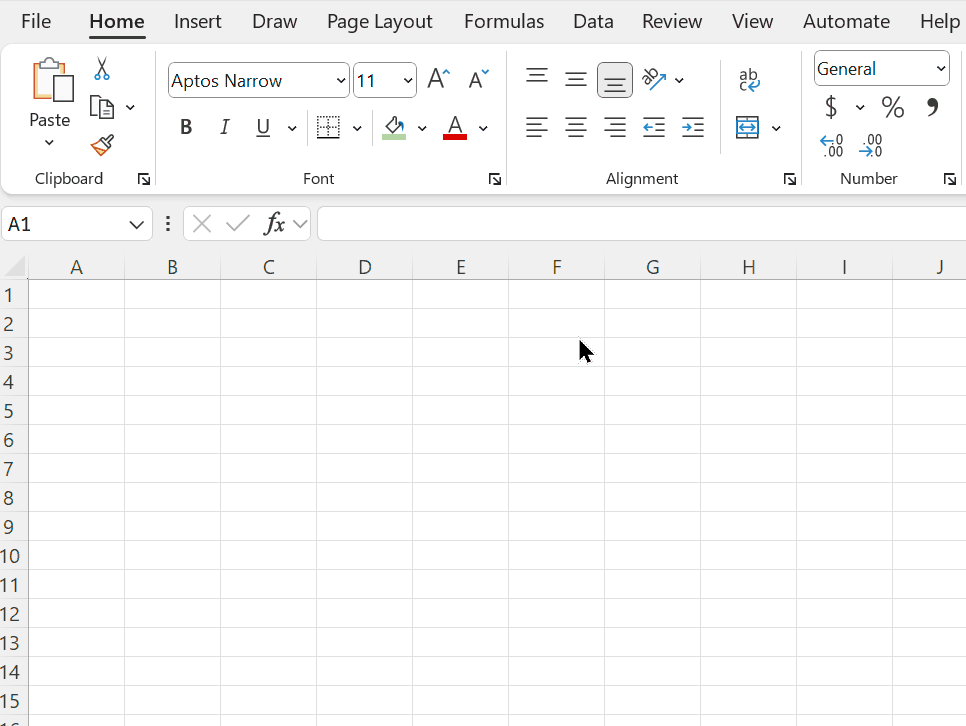Screen dimensions: 966x726
Task: Increase decimal places
Action: click(832, 146)
